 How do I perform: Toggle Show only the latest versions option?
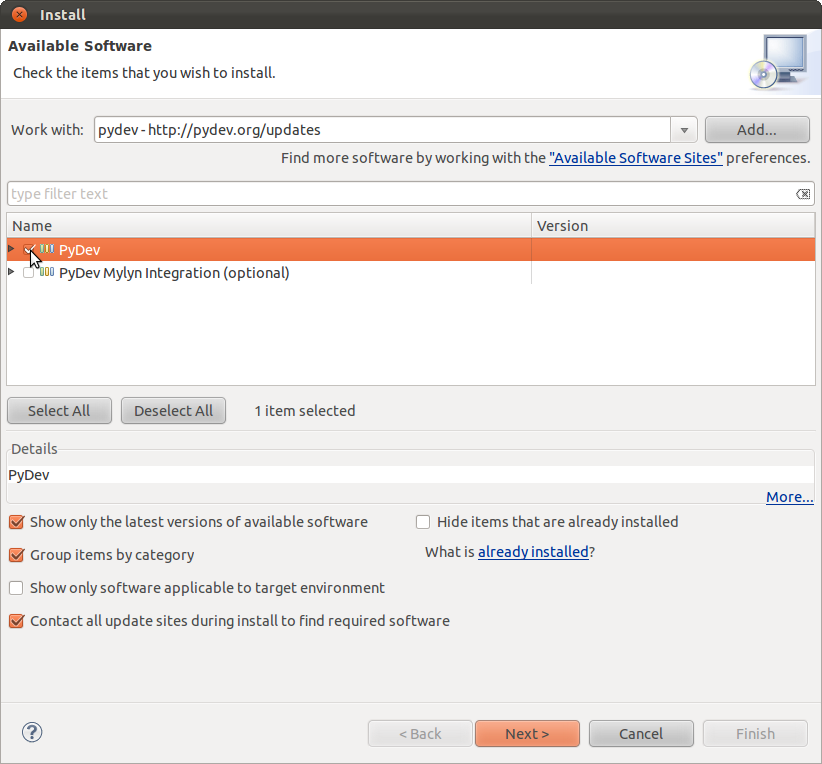point(16,522)
